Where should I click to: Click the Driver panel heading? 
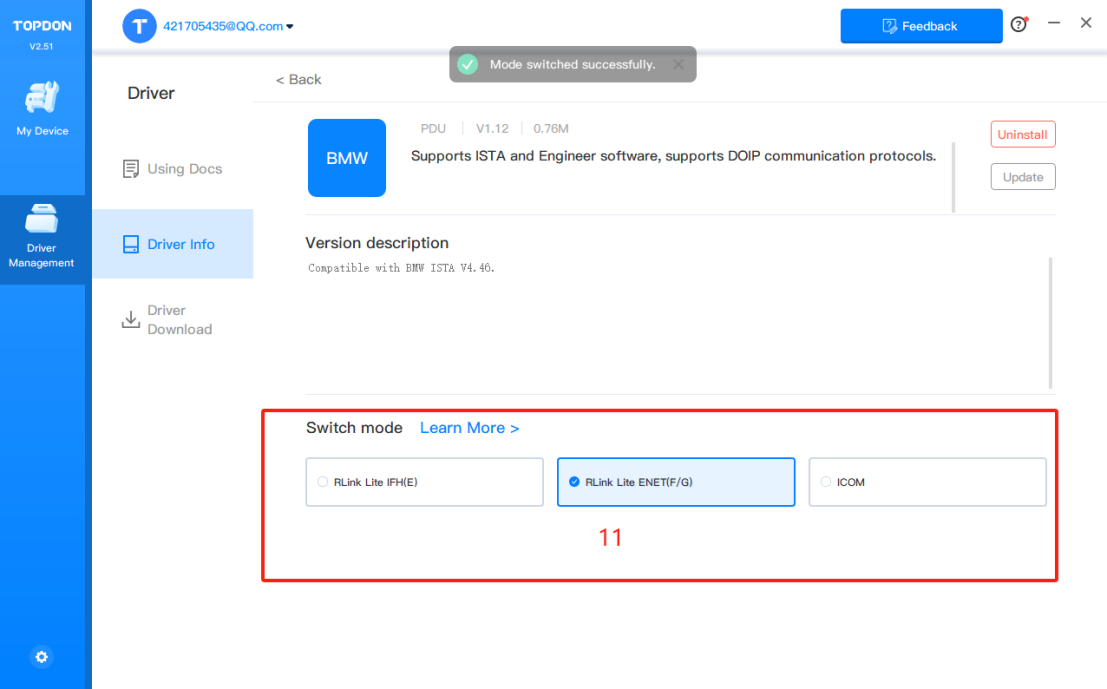(x=151, y=93)
